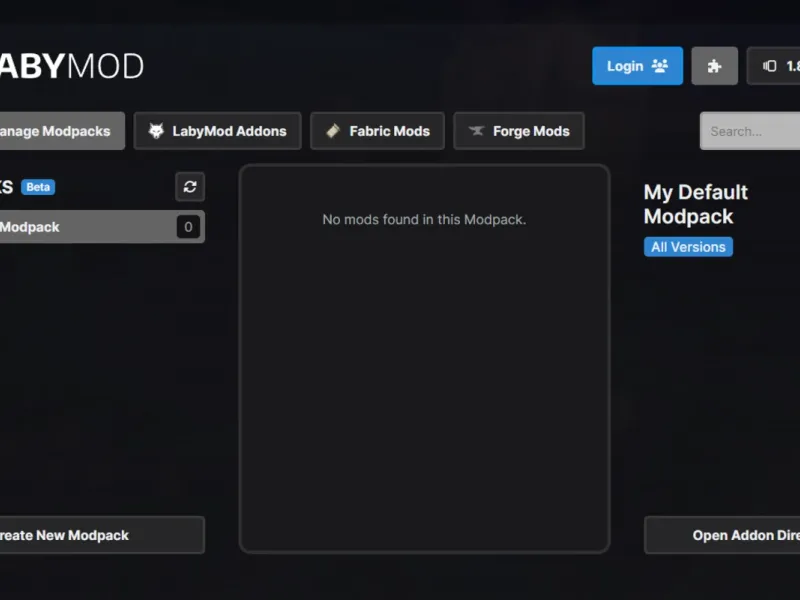Select the Modpack list entry
The width and height of the screenshot is (800, 600).
pos(102,227)
